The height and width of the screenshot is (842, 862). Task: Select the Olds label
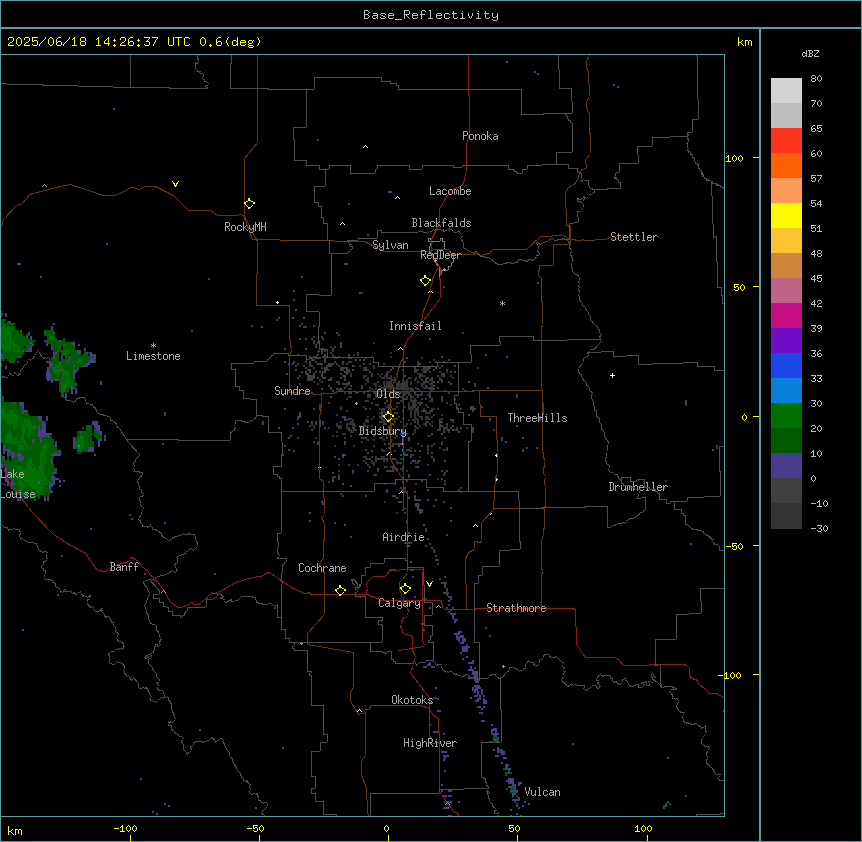388,394
